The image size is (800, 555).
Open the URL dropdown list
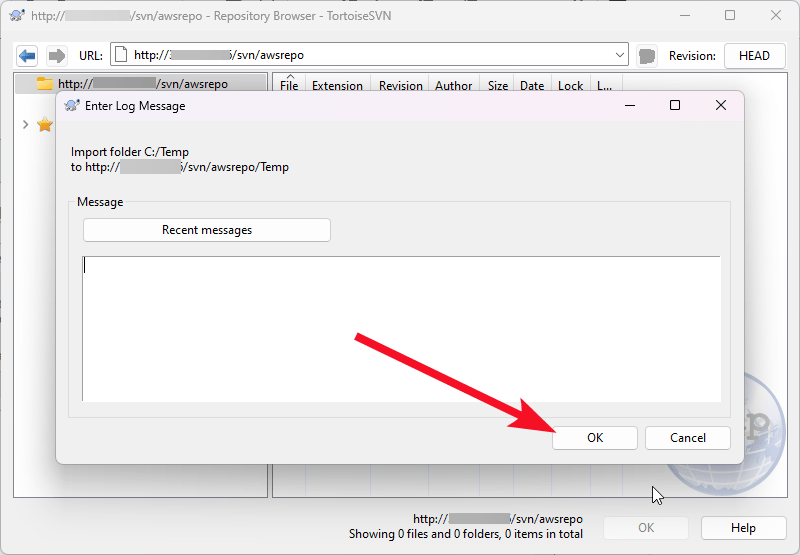(x=619, y=56)
